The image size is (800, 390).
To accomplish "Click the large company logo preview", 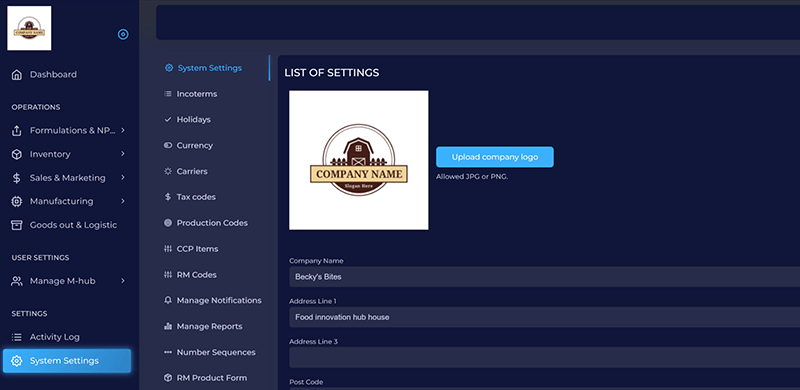I will coord(359,160).
